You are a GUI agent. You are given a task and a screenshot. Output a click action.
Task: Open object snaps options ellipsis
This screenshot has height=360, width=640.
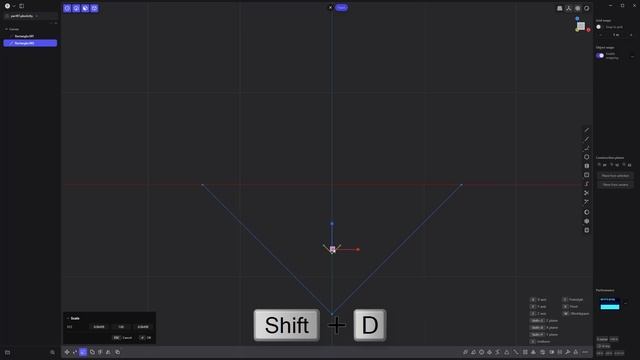pos(632,56)
